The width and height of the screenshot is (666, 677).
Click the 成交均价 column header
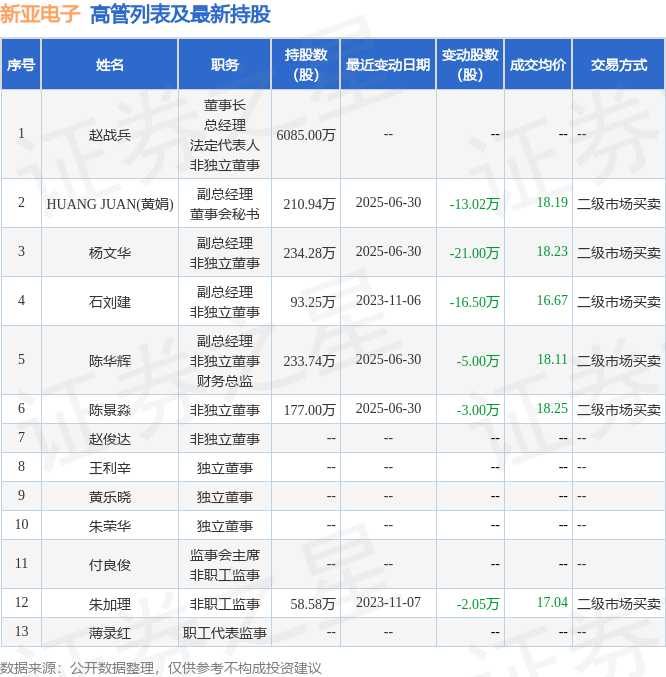538,65
